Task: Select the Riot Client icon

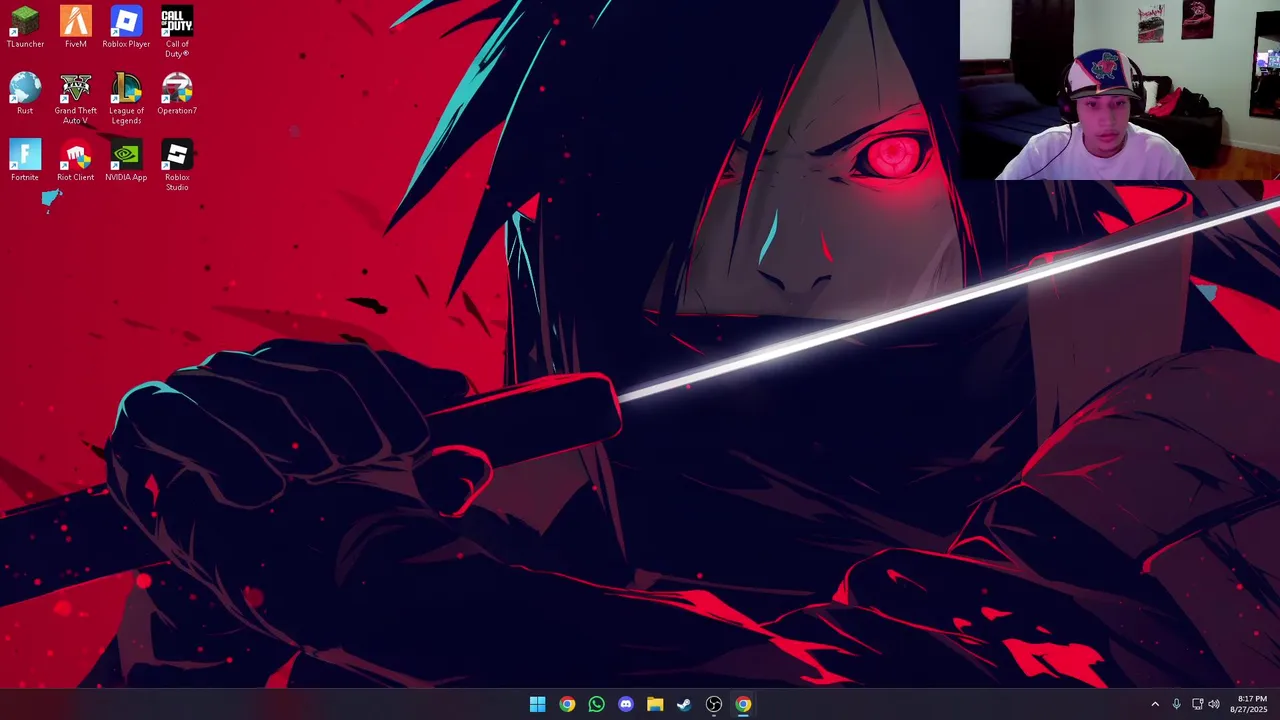Action: coord(76,161)
